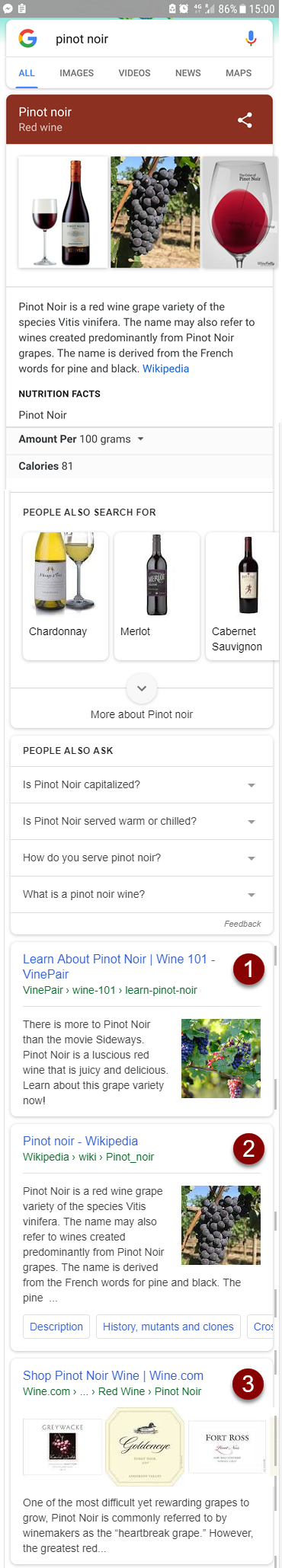Open the Wikipedia link in description
Viewport: 282px width, 1568px height.
pos(165,369)
